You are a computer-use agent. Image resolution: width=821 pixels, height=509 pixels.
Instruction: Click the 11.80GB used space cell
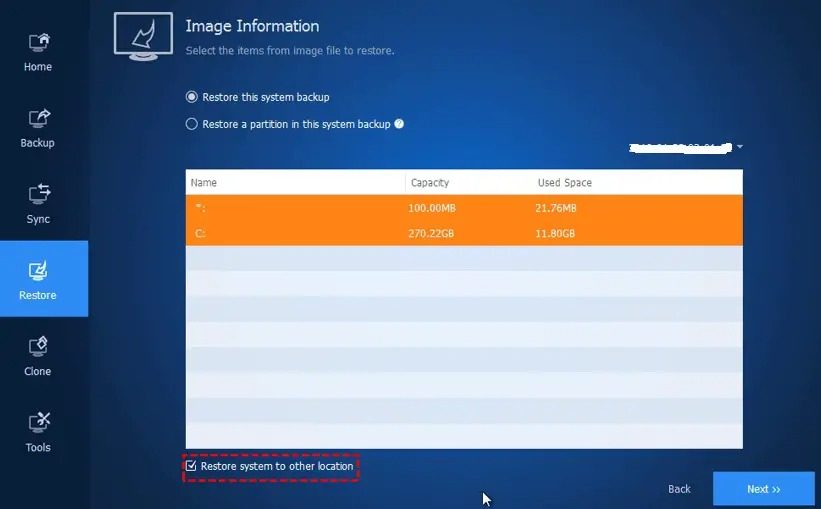pos(555,234)
